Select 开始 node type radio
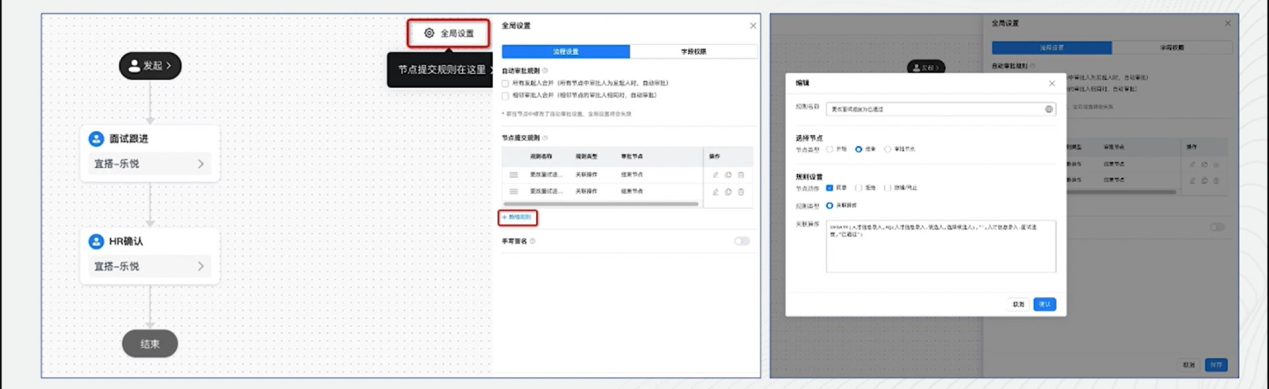 830,149
